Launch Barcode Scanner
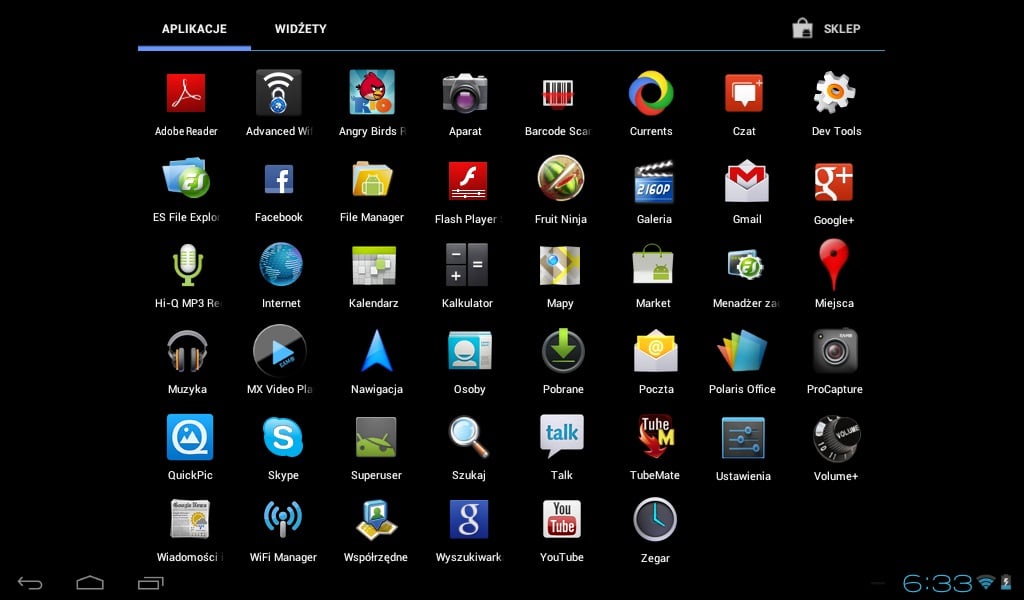 (558, 93)
